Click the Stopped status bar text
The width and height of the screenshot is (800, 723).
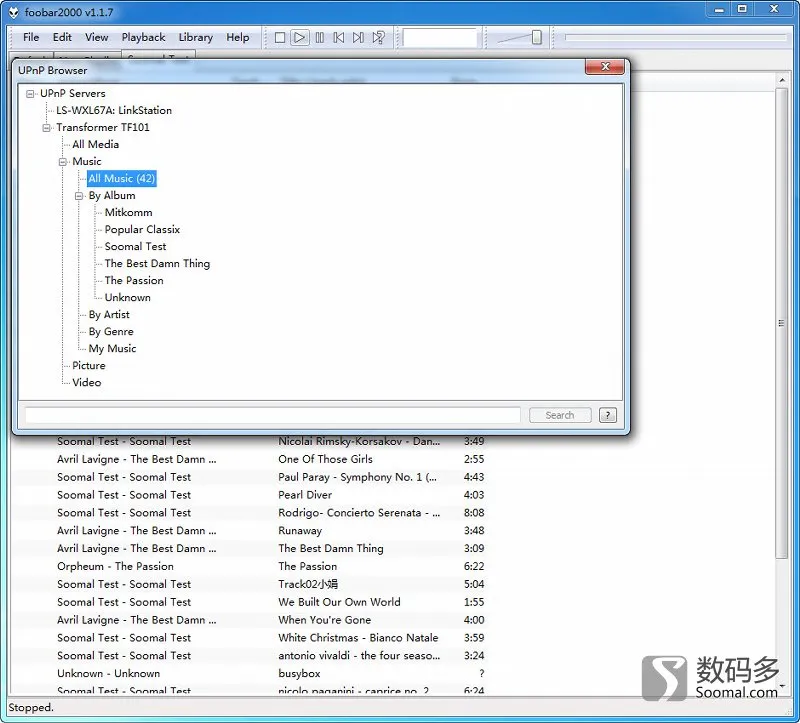pyautogui.click(x=31, y=708)
